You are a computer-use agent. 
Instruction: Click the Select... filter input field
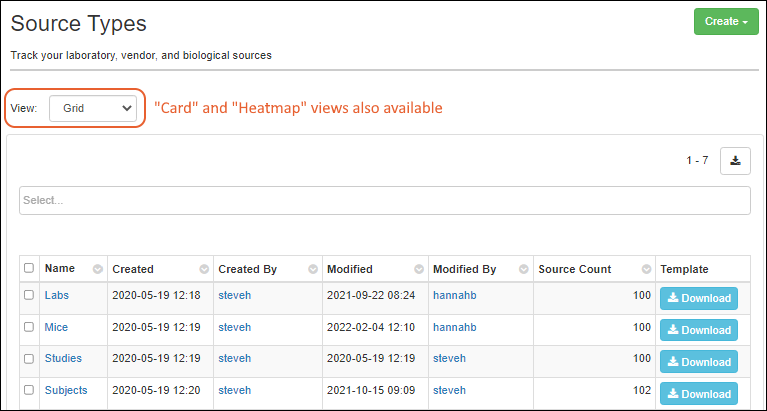[x=384, y=200]
